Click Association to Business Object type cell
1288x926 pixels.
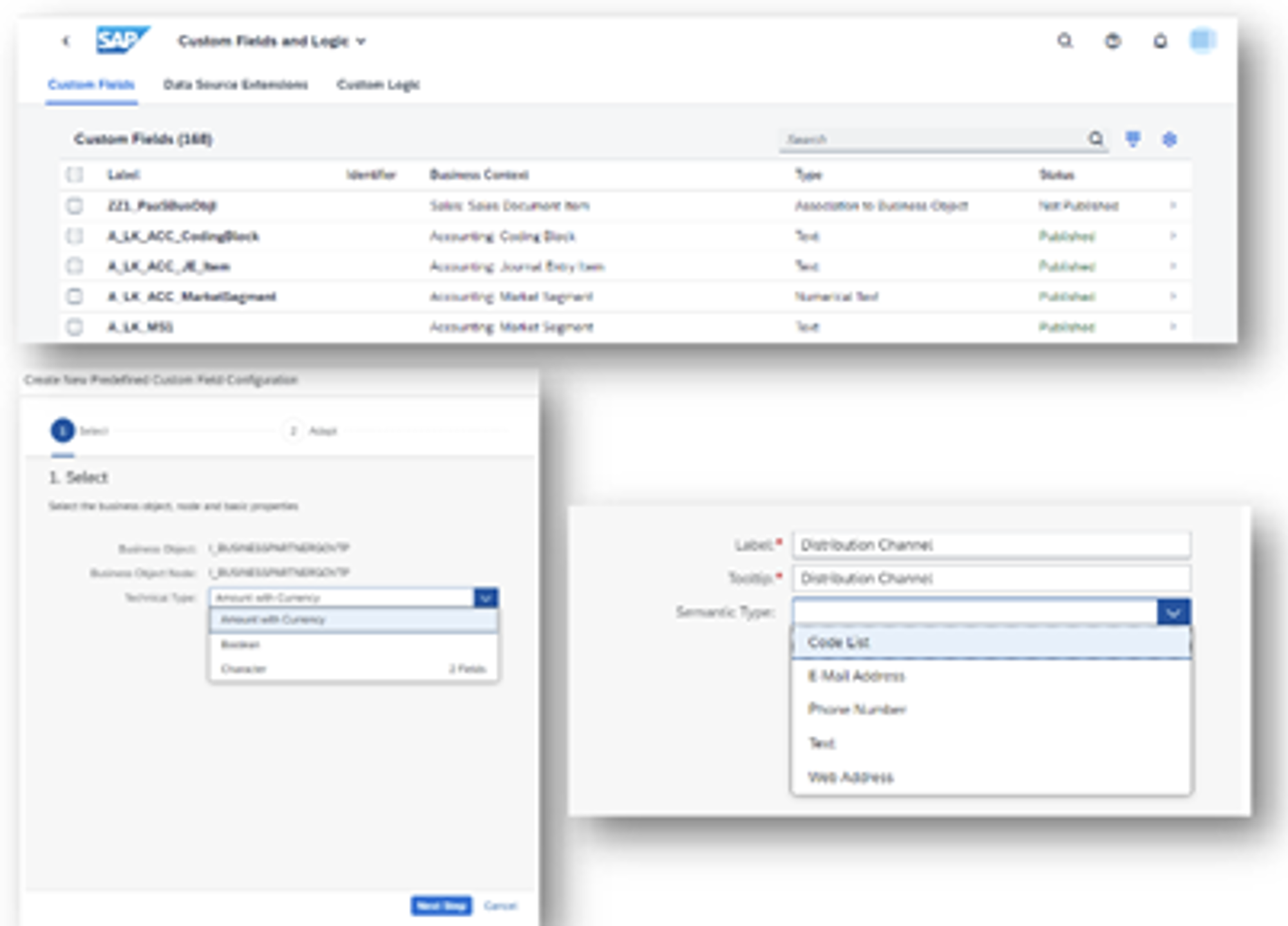coord(882,205)
